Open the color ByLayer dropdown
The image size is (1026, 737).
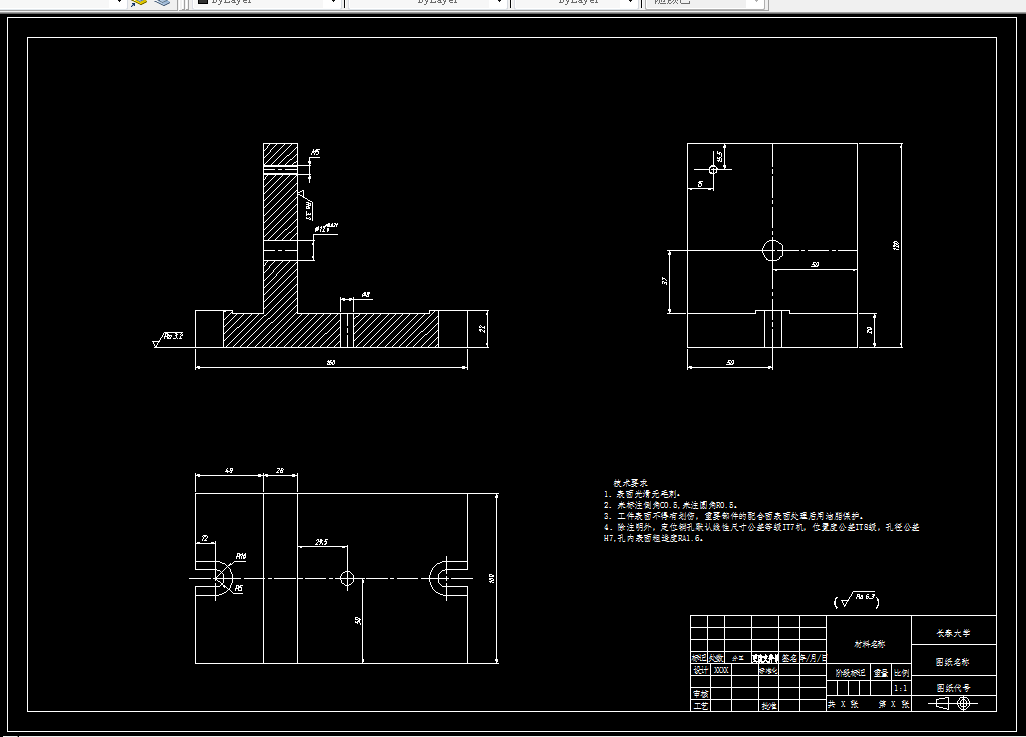266,3
